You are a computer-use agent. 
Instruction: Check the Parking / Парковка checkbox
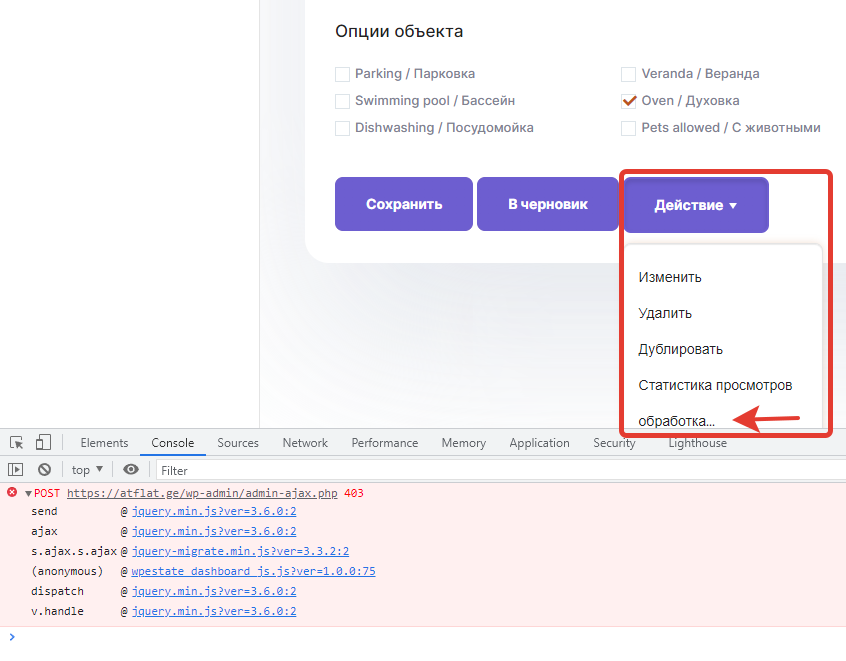342,74
